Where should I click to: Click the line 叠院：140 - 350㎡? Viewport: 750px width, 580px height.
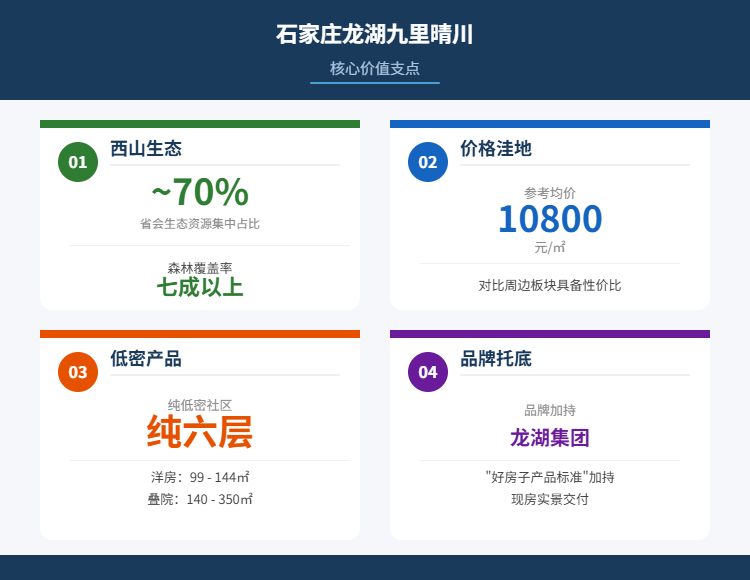(x=200, y=499)
